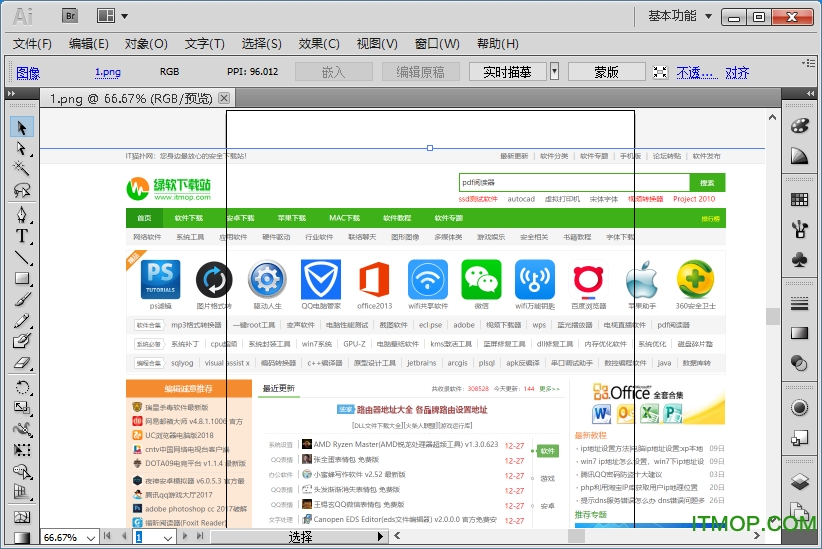Open the 编辑(E) menu
Viewport: 822px width, 549px height.
(x=89, y=44)
